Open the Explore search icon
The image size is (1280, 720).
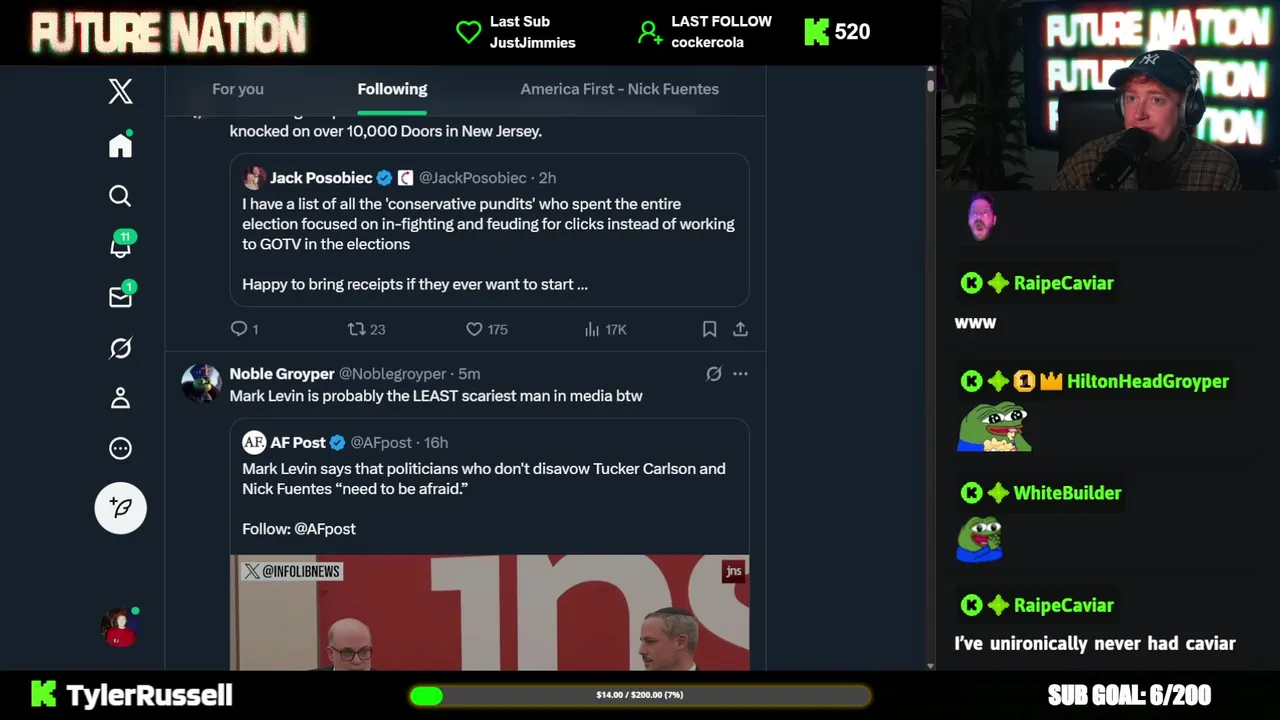(120, 196)
